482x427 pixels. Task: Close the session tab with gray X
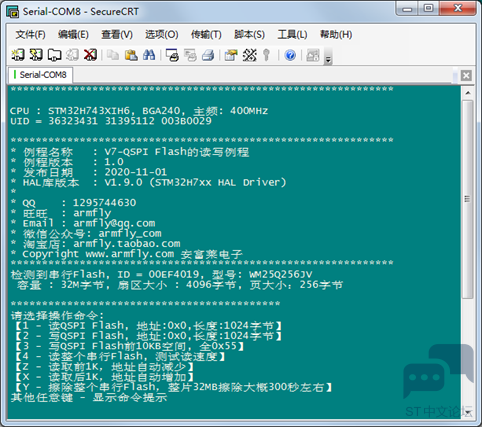point(466,76)
